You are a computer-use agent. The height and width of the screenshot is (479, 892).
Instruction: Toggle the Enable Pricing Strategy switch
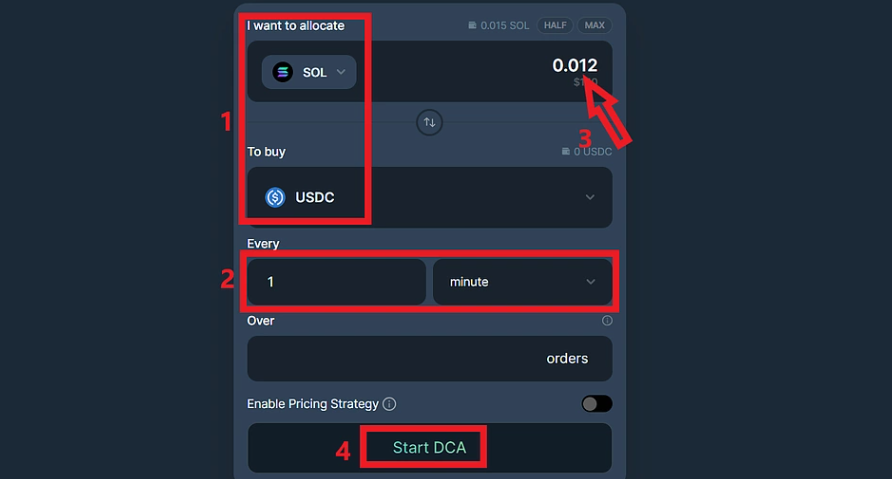tap(597, 404)
